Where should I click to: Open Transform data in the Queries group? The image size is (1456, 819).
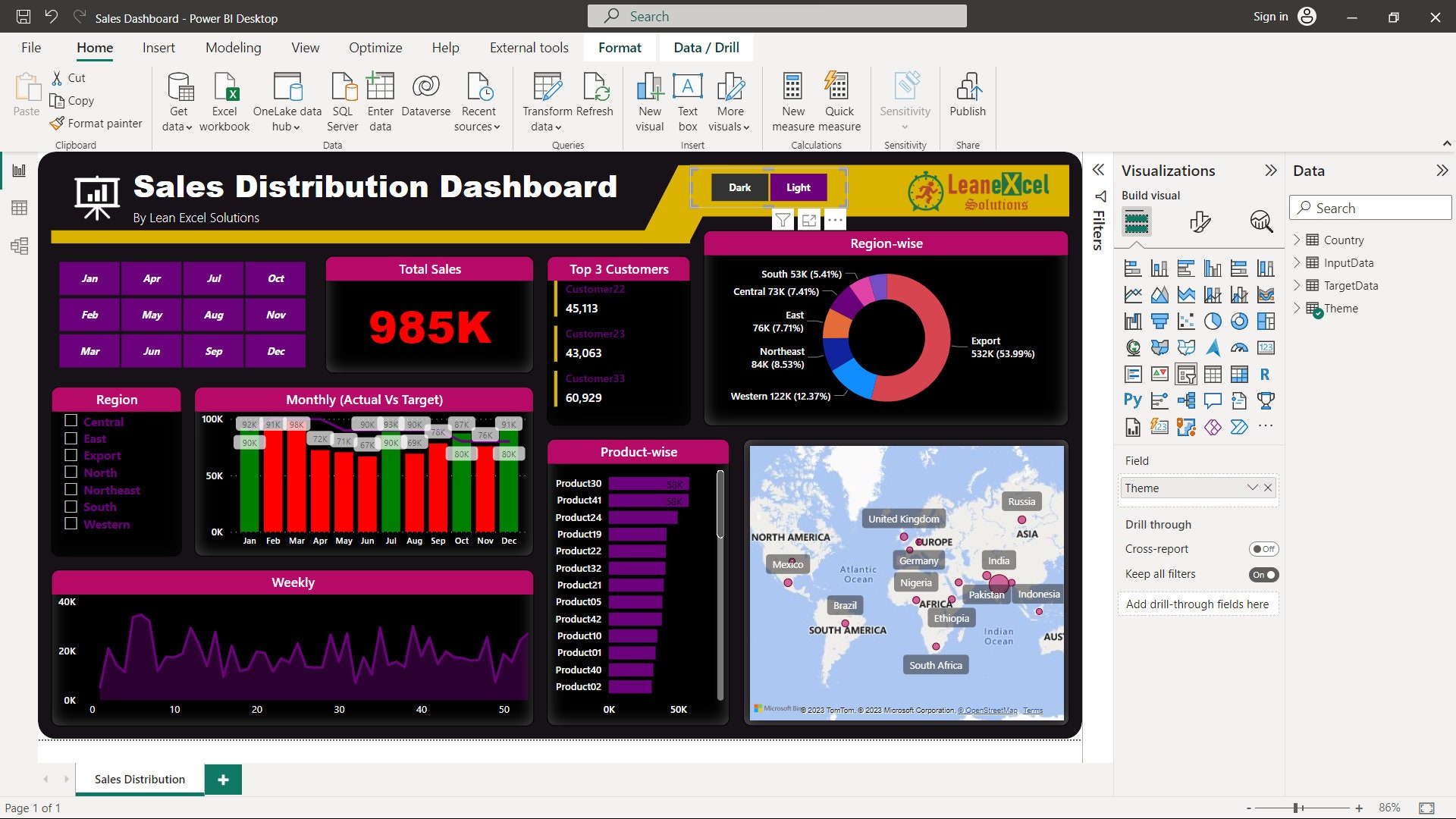point(547,101)
